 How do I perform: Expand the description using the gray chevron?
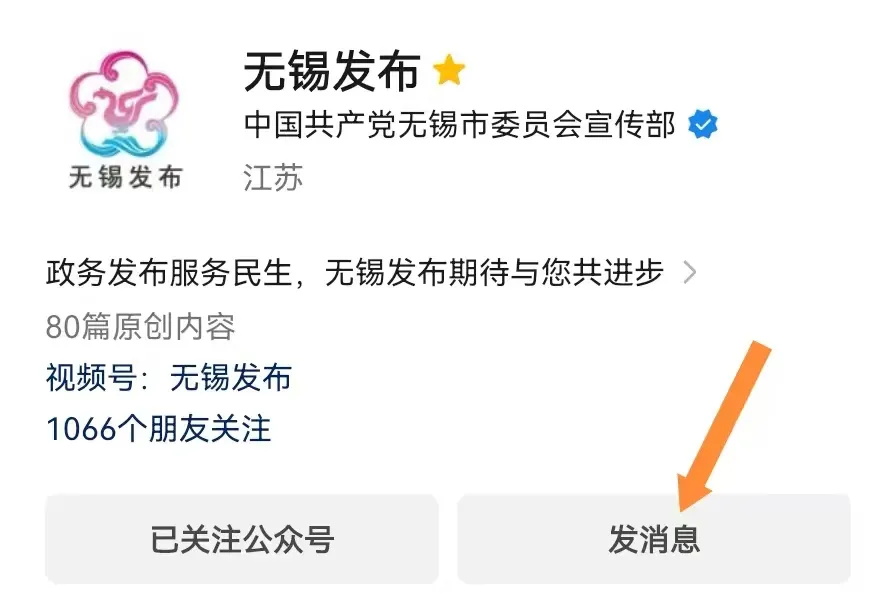pyautogui.click(x=690, y=272)
